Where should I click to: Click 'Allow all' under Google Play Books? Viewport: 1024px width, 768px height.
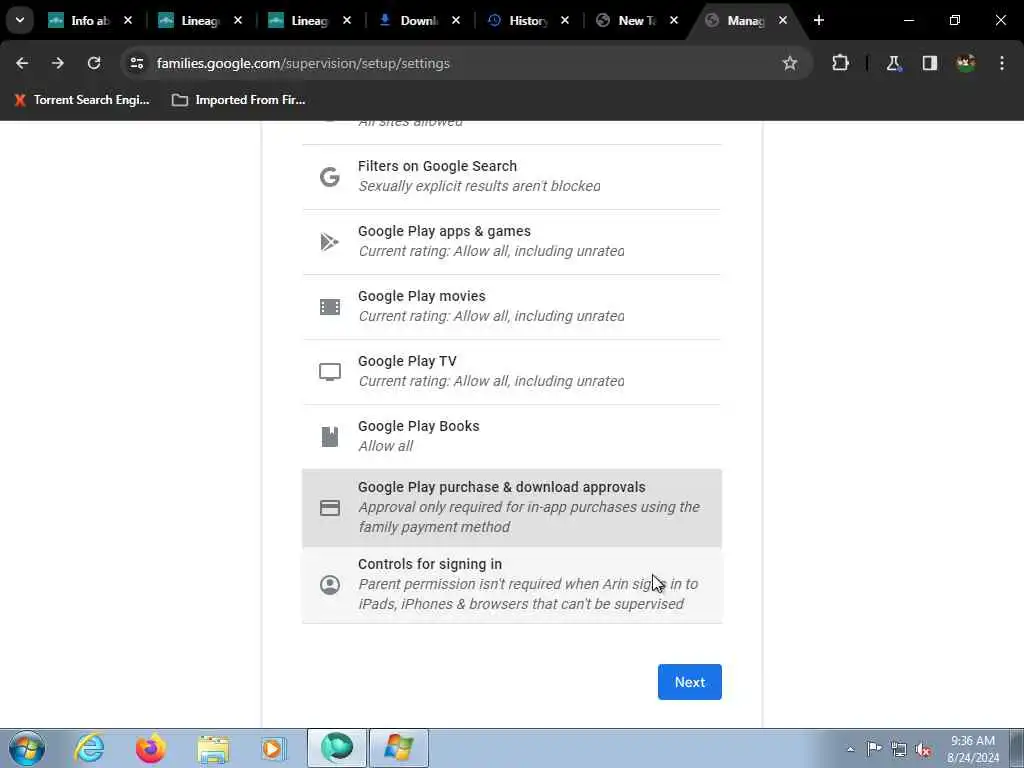tap(385, 446)
